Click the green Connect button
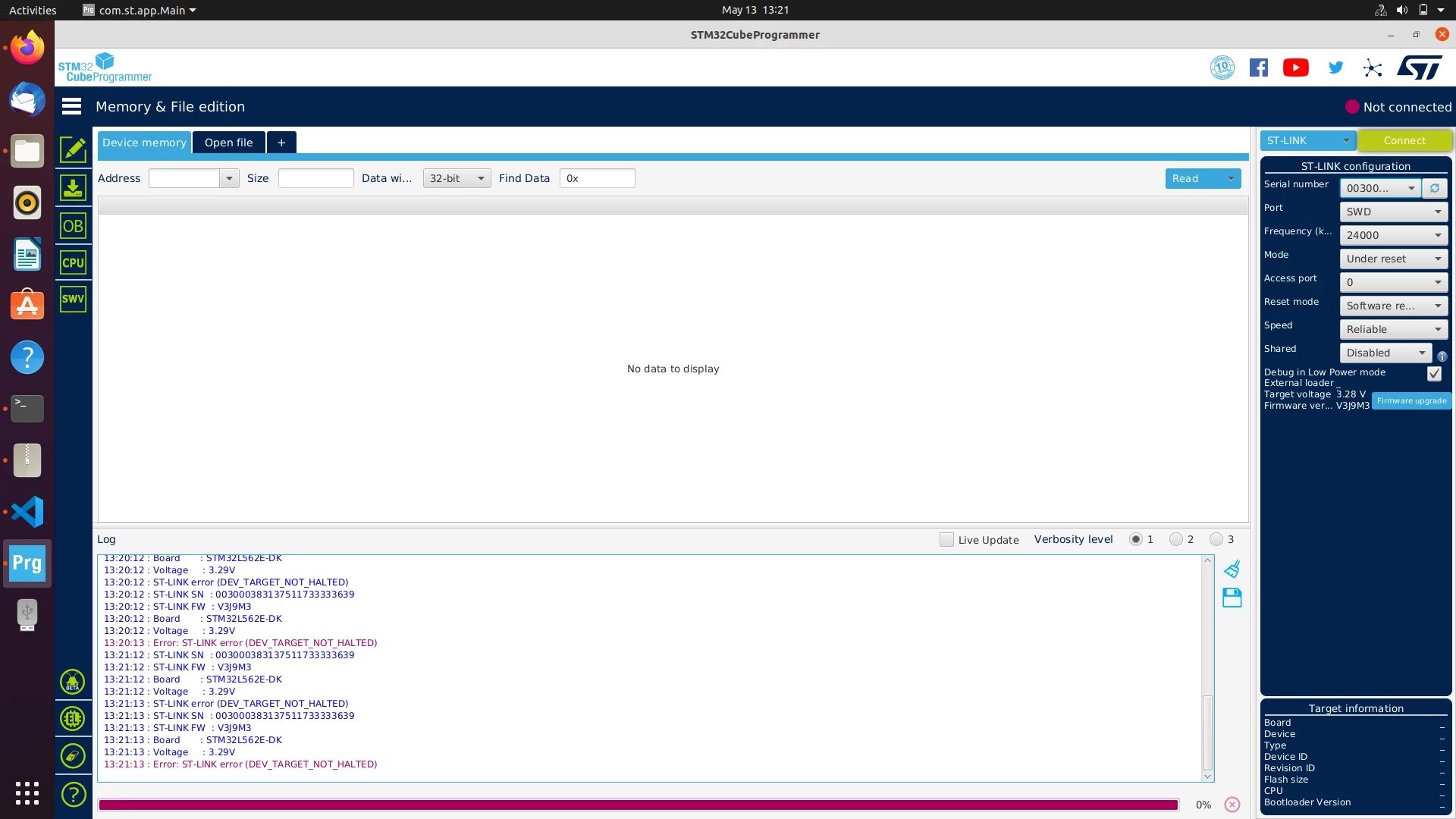 [x=1404, y=140]
